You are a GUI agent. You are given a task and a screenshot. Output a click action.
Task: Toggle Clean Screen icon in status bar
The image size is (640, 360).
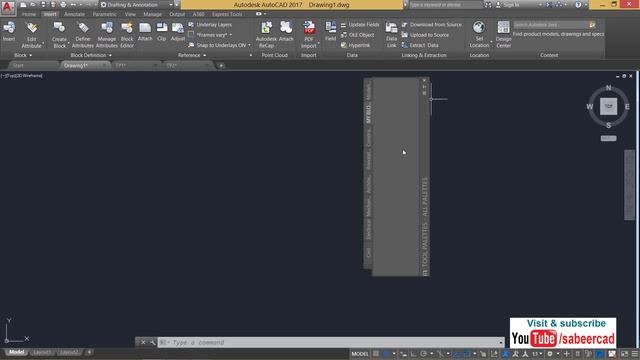[x=624, y=354]
